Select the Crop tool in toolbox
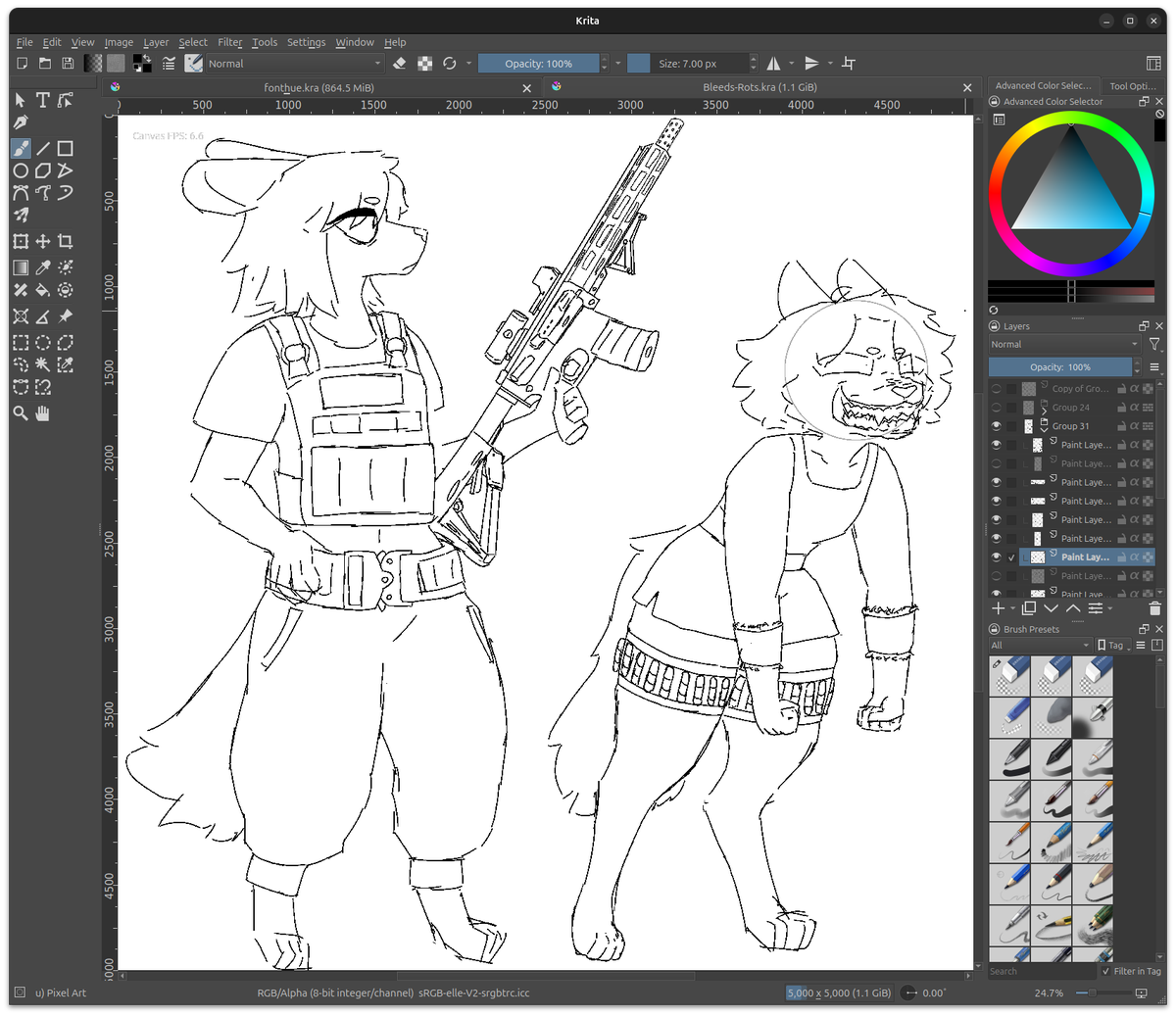1176x1016 pixels. 66,241
